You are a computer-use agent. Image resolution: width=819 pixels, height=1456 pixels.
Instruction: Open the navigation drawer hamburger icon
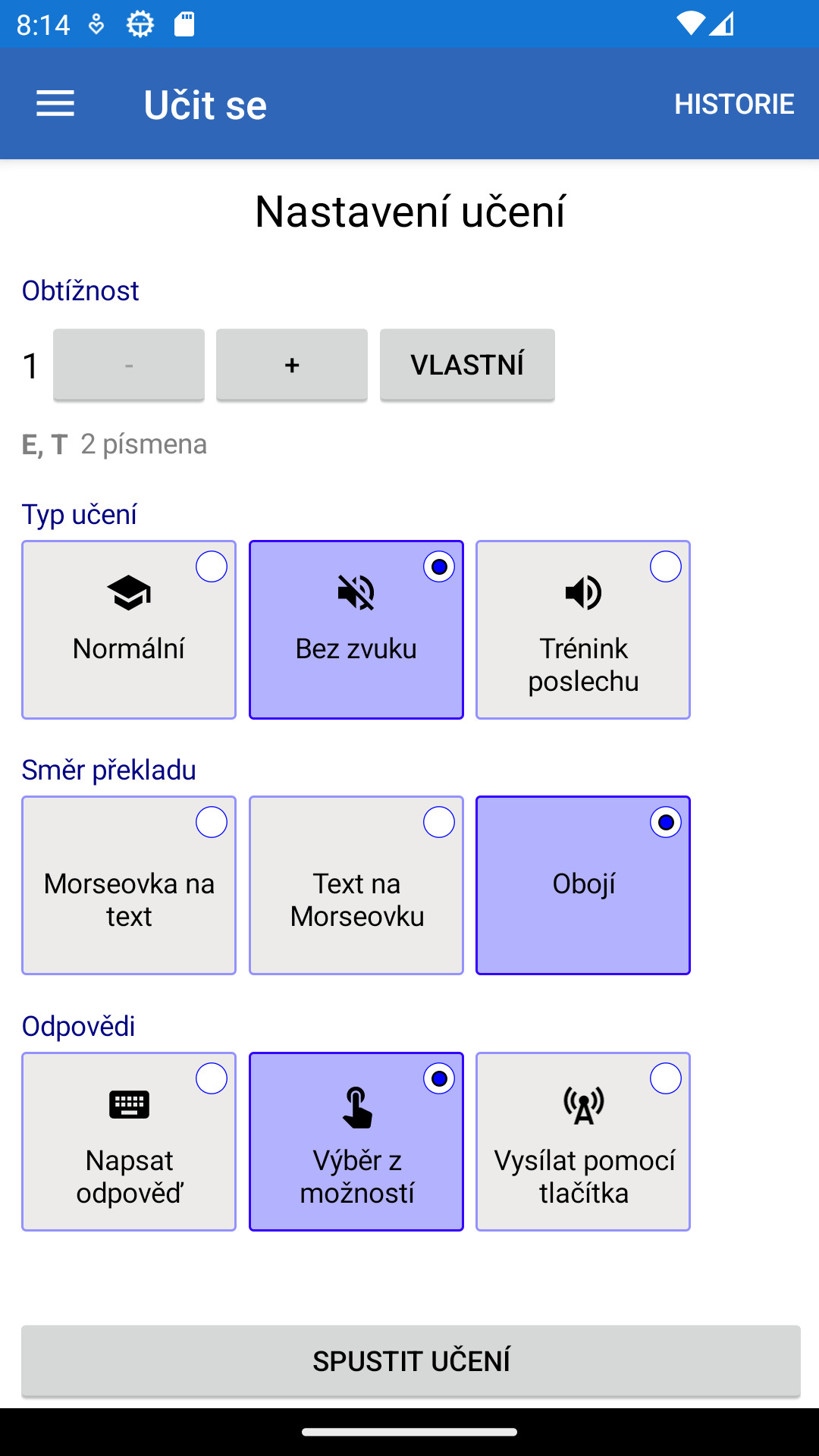tap(55, 104)
